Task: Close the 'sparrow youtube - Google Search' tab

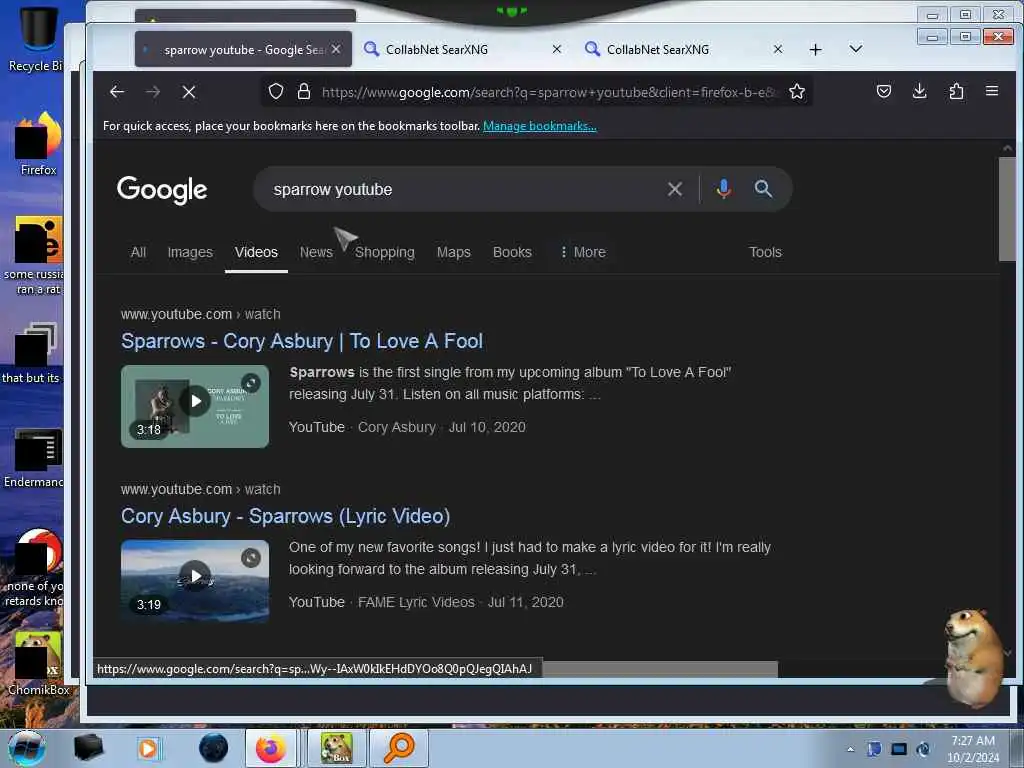Action: coord(336,49)
